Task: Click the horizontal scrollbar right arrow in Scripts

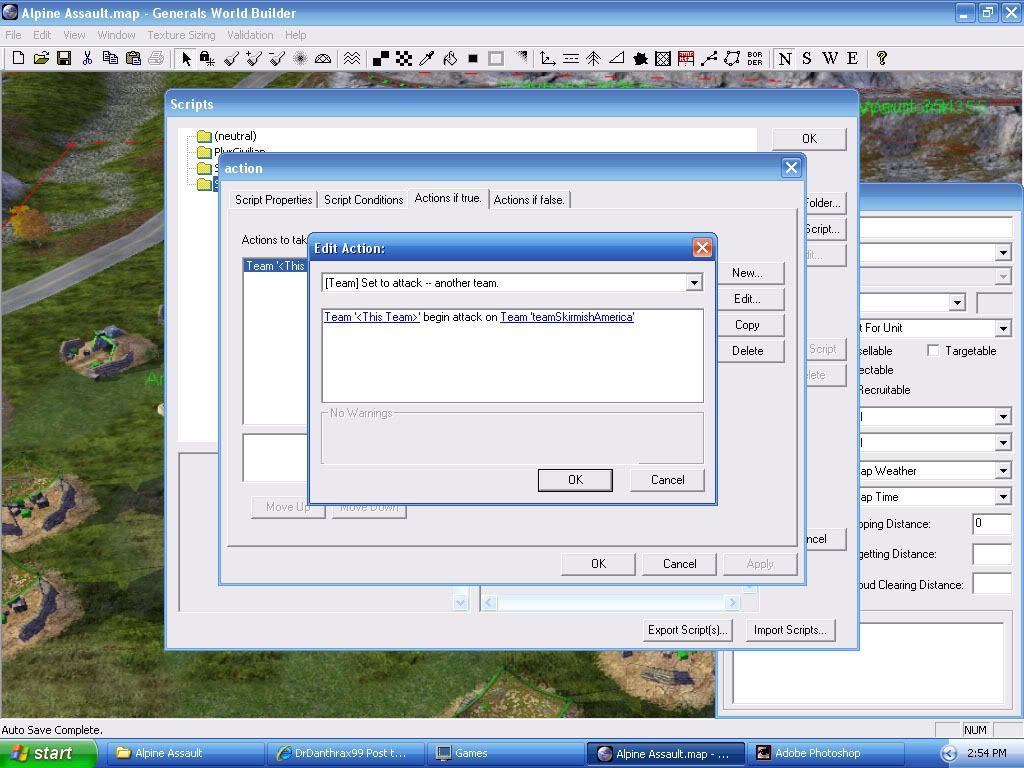Action: click(x=732, y=602)
